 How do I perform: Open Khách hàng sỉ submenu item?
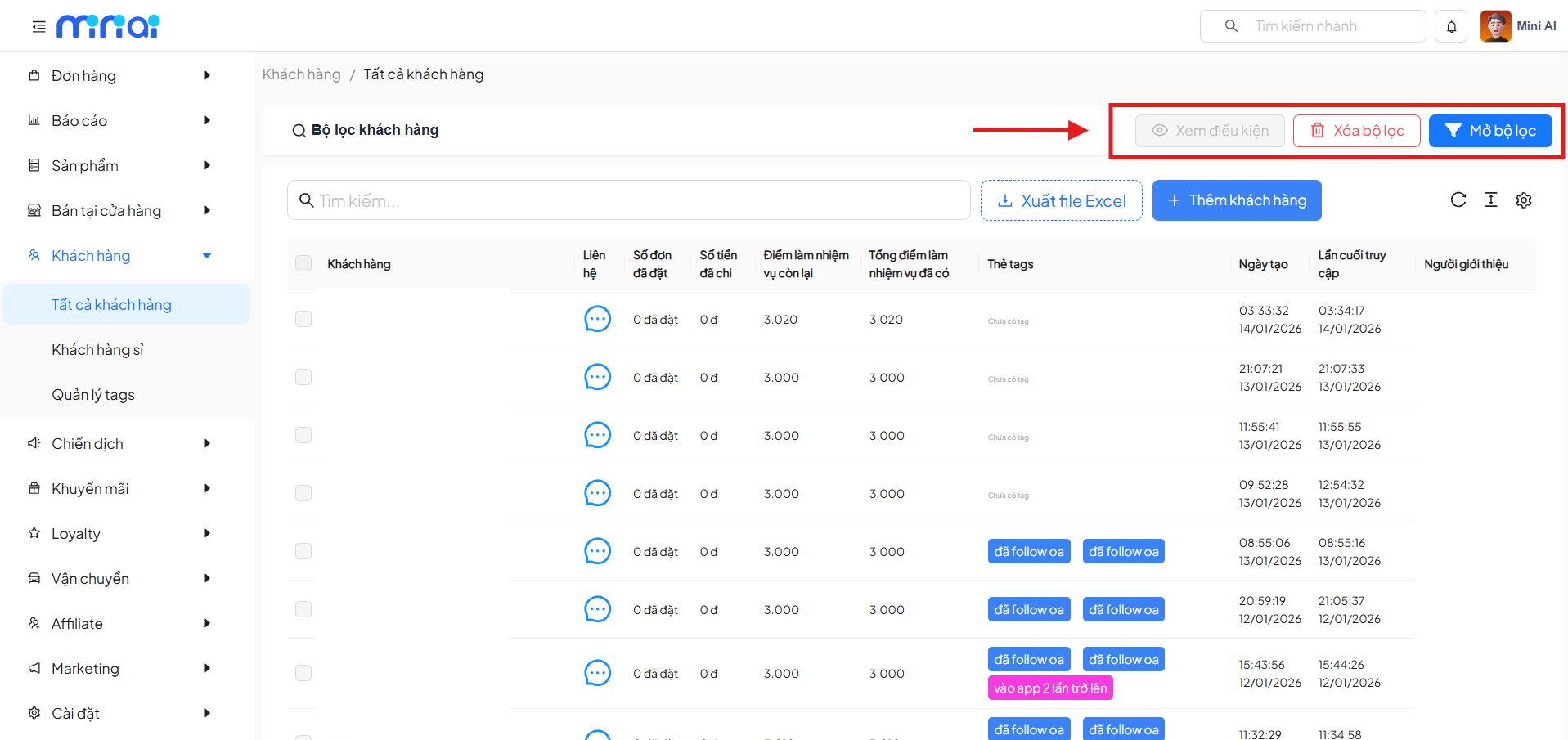pyautogui.click(x=97, y=350)
